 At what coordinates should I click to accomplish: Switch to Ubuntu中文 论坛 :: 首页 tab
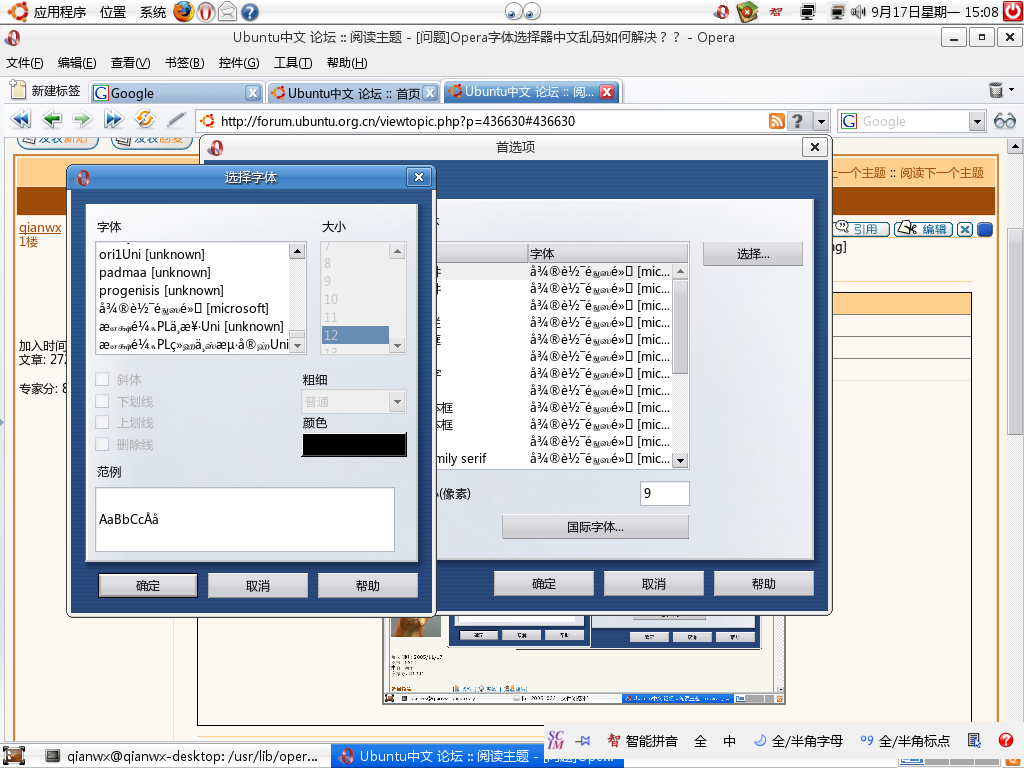pyautogui.click(x=353, y=93)
